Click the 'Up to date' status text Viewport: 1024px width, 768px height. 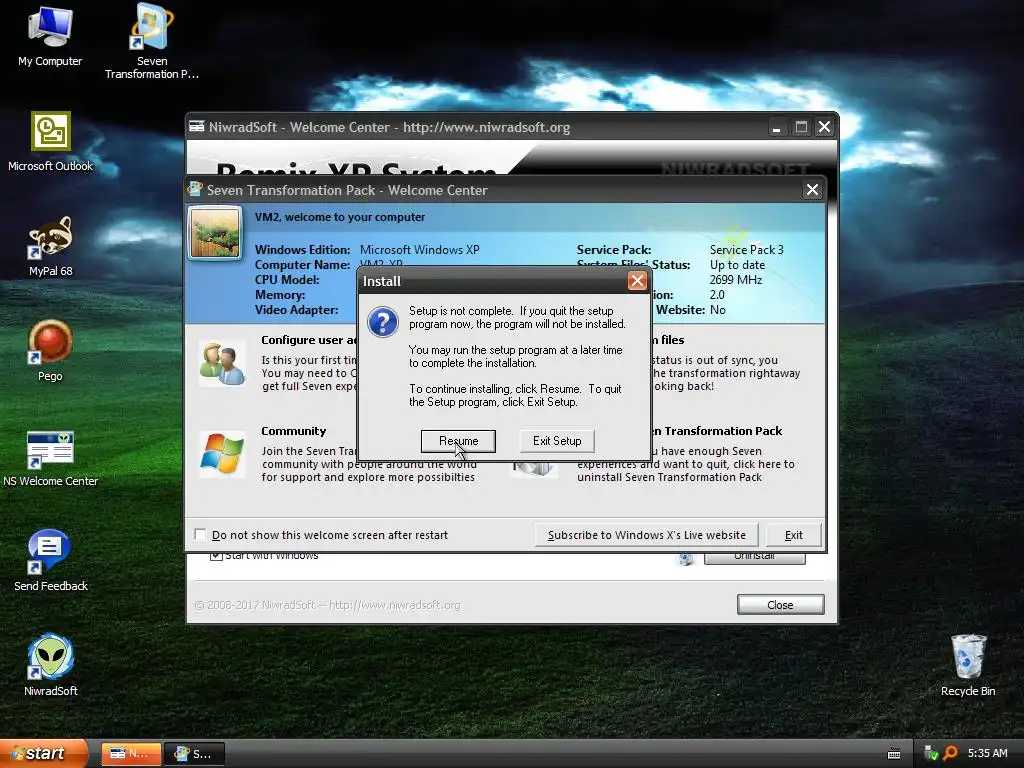point(737,264)
